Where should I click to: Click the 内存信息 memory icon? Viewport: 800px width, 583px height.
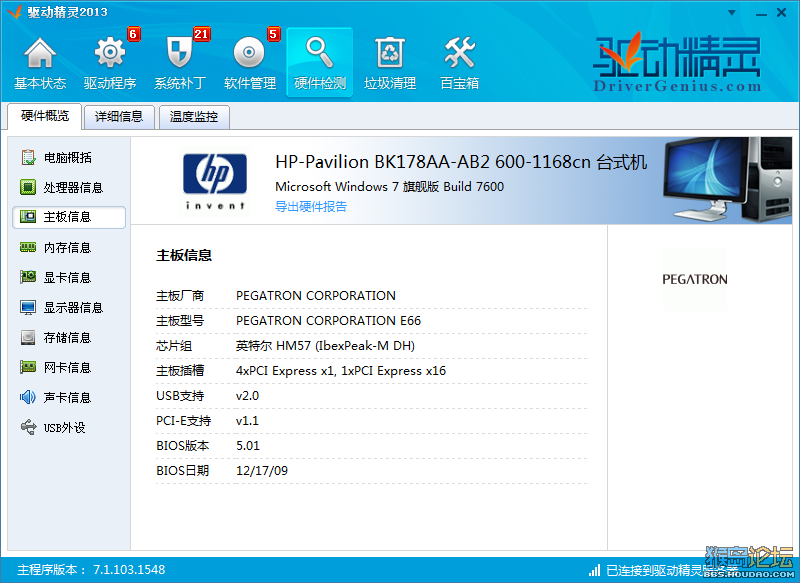coord(28,247)
